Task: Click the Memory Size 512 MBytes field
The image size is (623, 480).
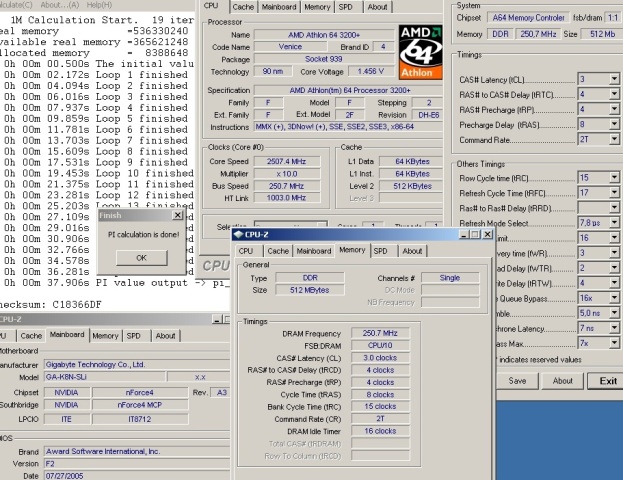Action: pos(310,290)
